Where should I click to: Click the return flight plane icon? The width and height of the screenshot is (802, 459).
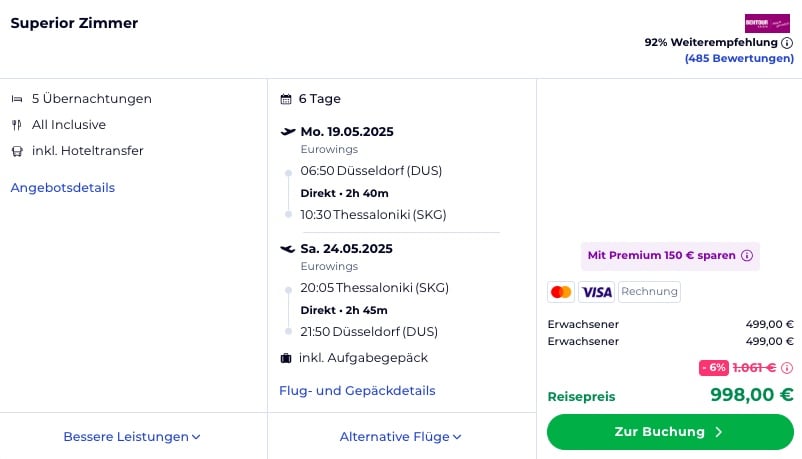pyautogui.click(x=288, y=249)
